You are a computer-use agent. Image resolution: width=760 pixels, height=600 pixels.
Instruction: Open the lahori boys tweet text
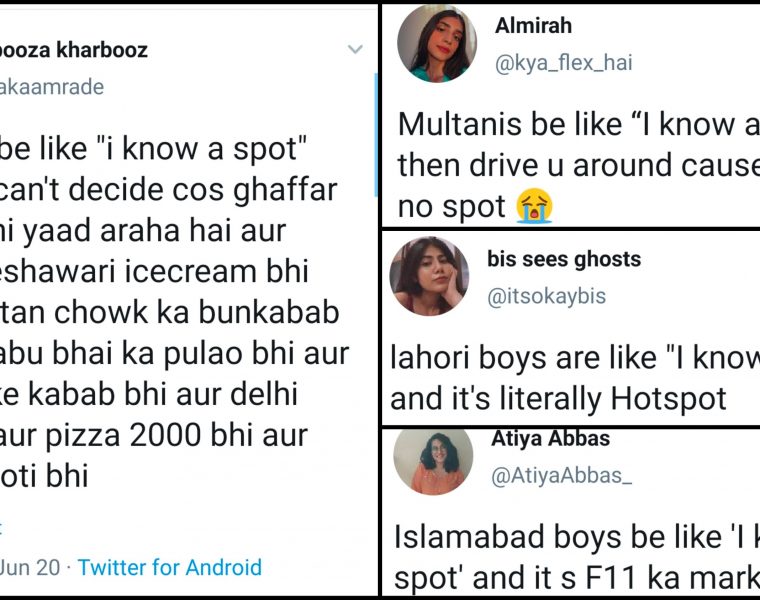574,378
